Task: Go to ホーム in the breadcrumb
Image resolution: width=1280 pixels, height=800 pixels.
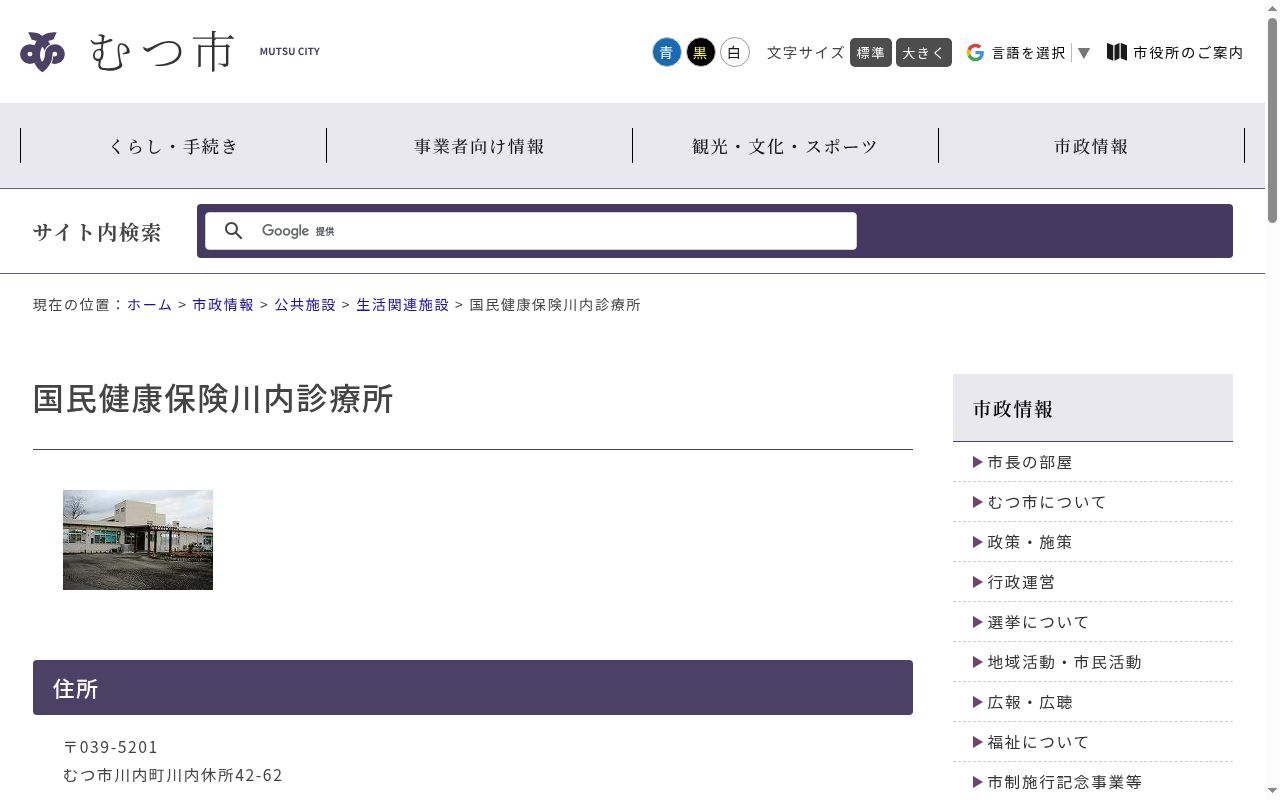Action: 150,305
